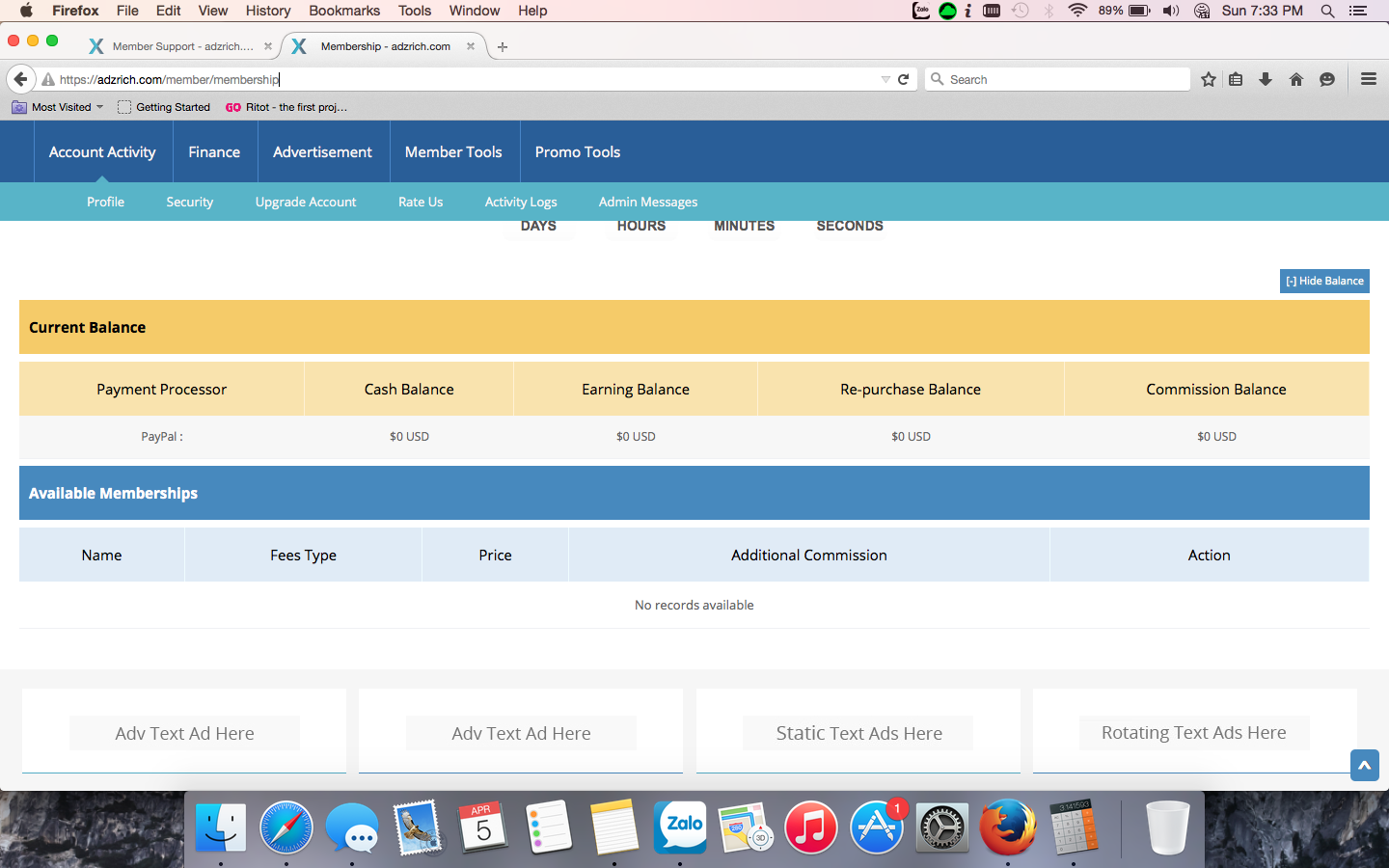Click the Cash Balance column header

pyautogui.click(x=409, y=389)
